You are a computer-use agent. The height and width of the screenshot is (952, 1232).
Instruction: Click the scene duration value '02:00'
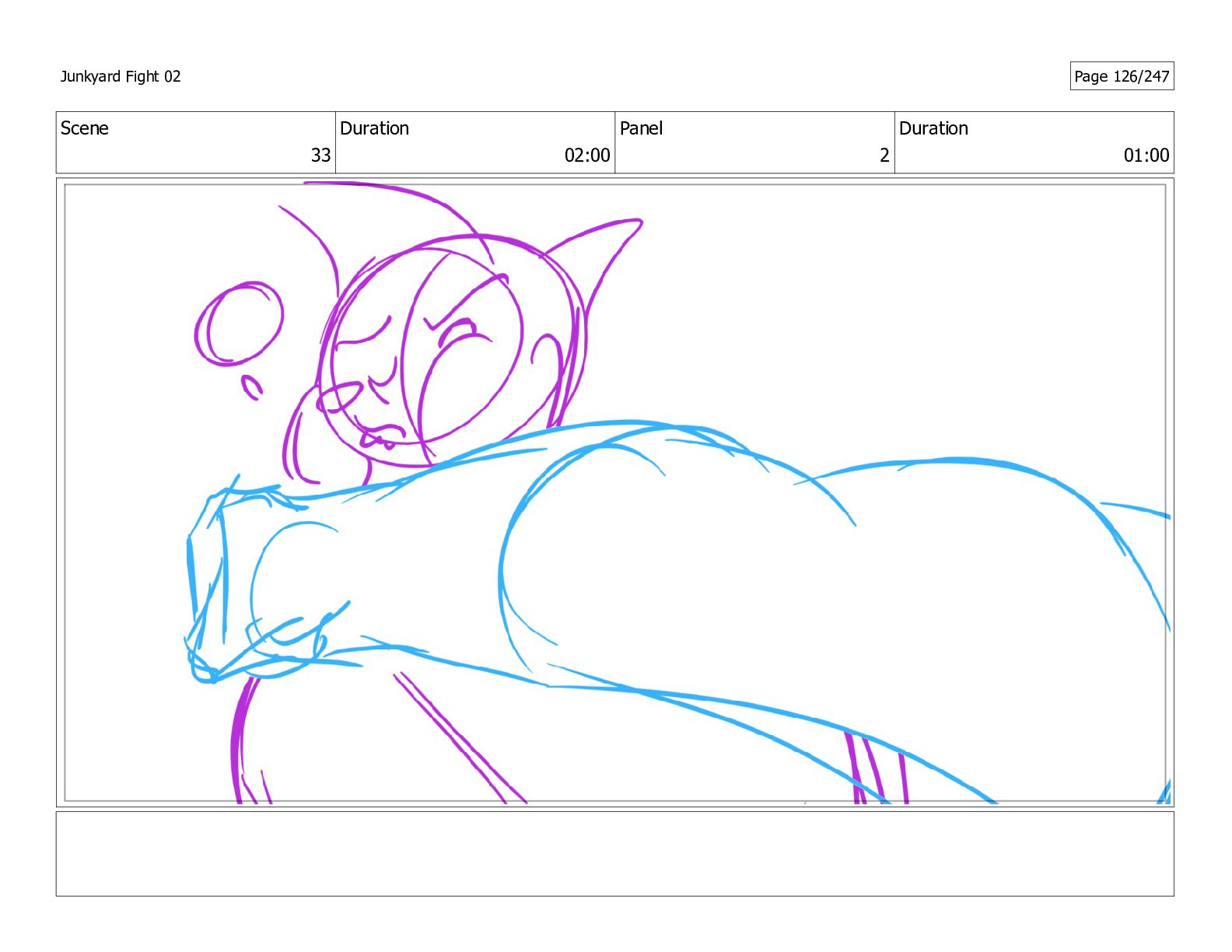[587, 156]
